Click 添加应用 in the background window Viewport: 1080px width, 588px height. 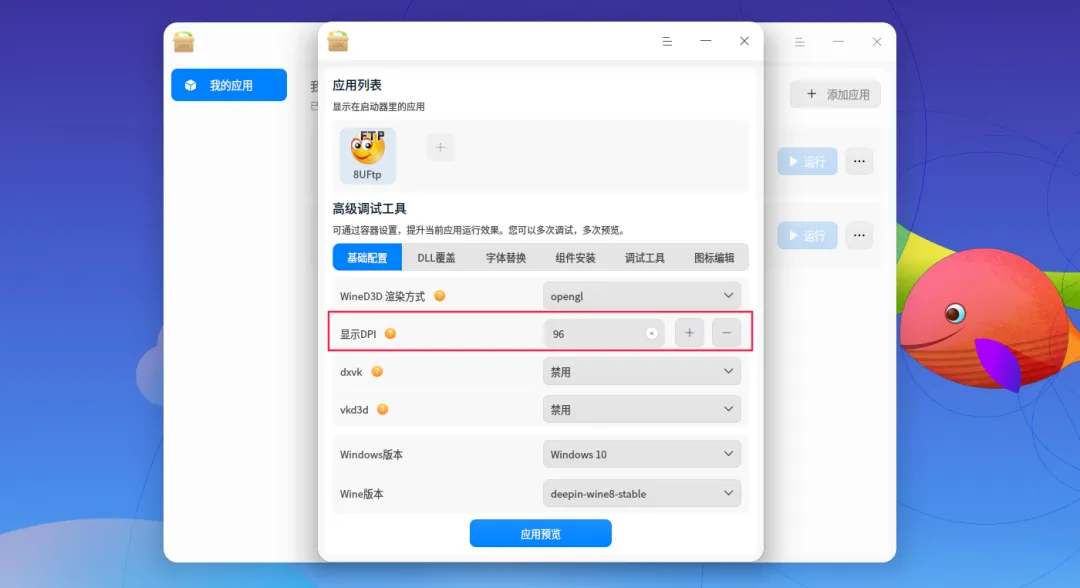(x=835, y=94)
